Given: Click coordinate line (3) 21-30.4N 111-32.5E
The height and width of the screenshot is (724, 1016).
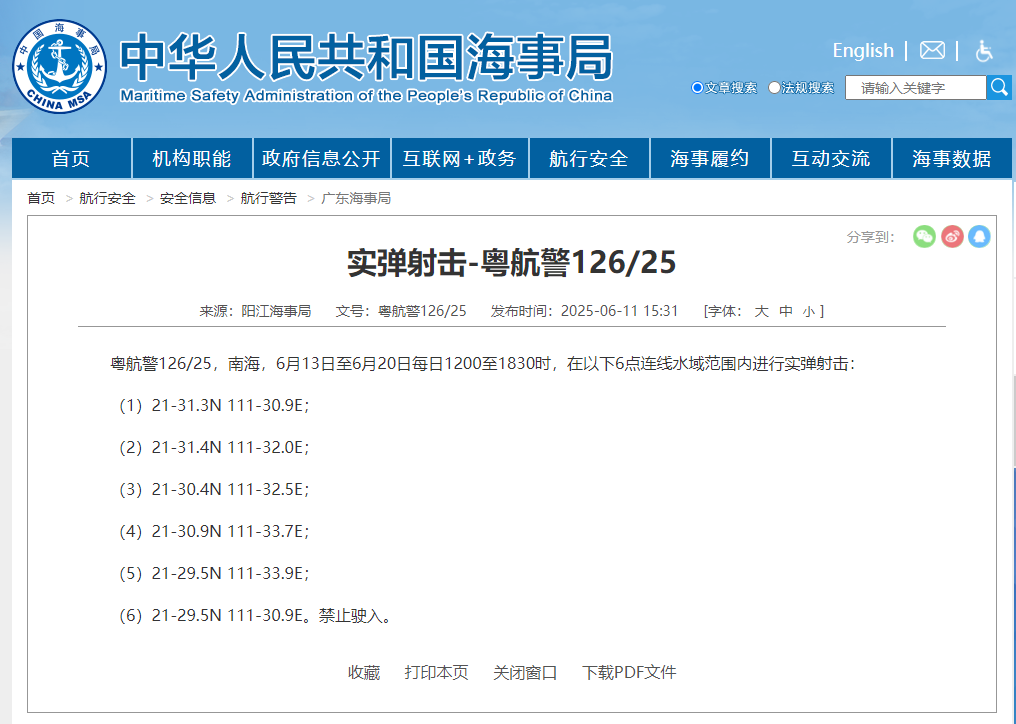Looking at the screenshot, I should click(x=213, y=489).
